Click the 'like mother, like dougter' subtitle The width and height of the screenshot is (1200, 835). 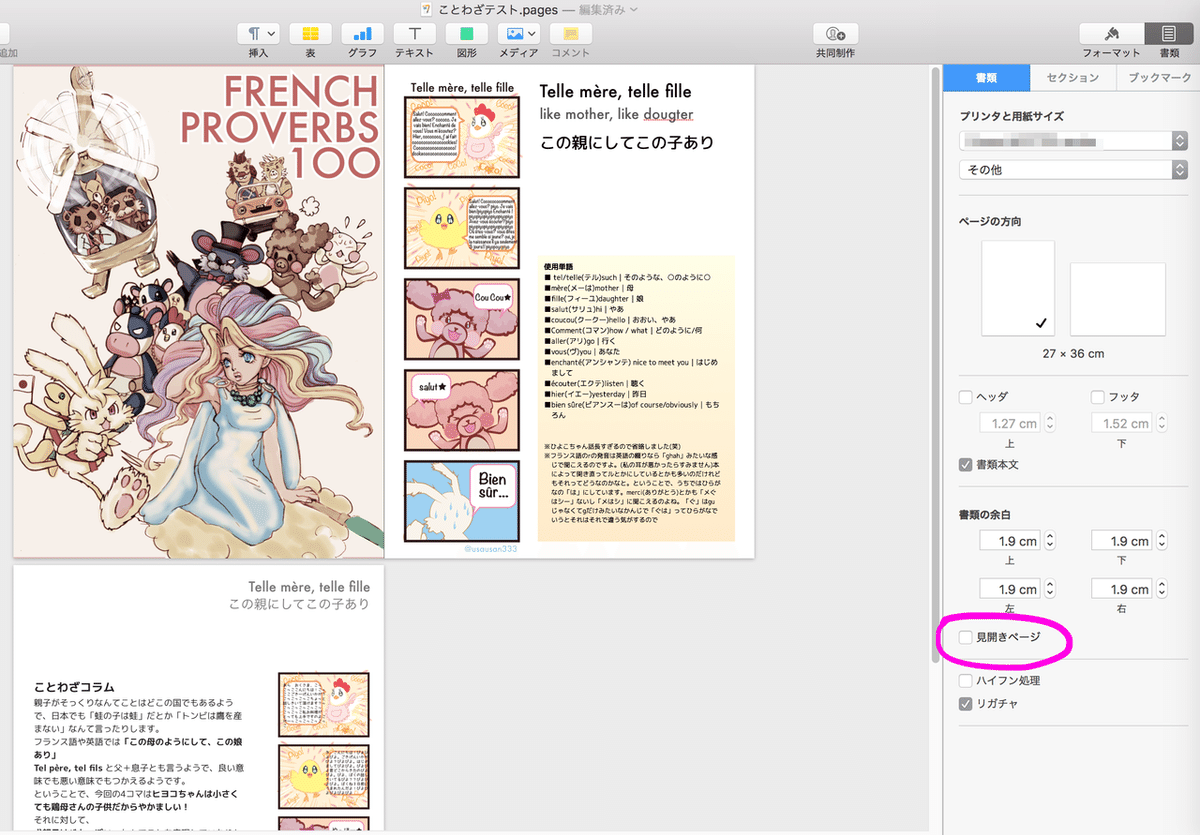pyautogui.click(x=615, y=114)
